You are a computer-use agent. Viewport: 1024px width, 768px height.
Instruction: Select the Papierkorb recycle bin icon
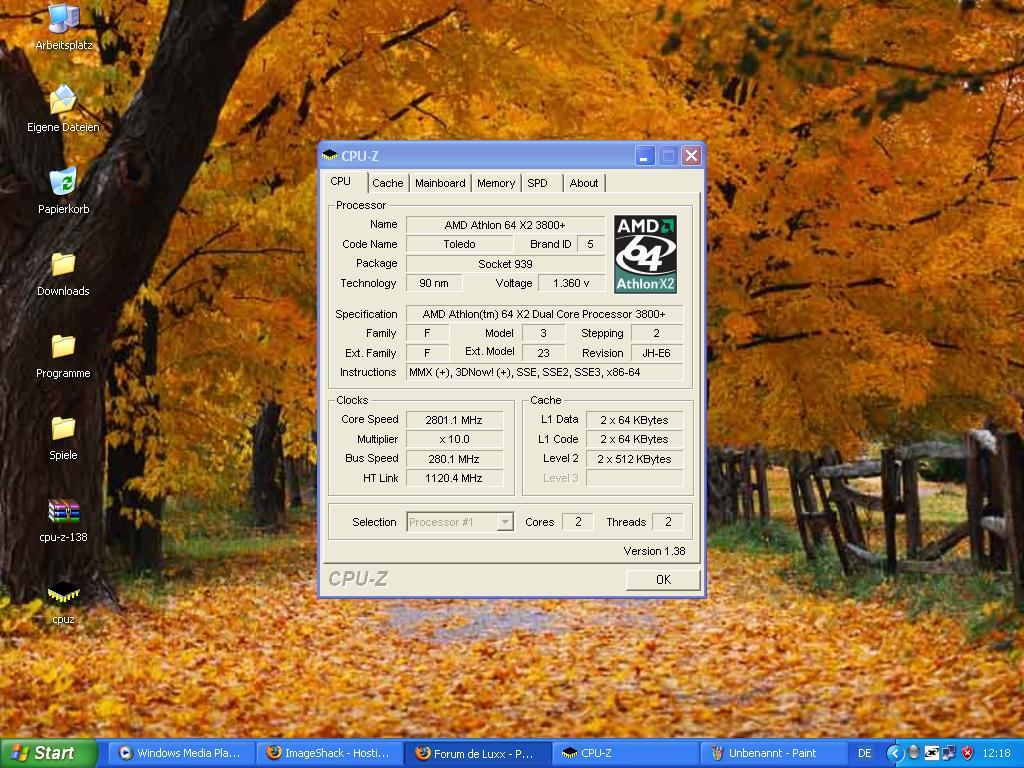click(63, 191)
